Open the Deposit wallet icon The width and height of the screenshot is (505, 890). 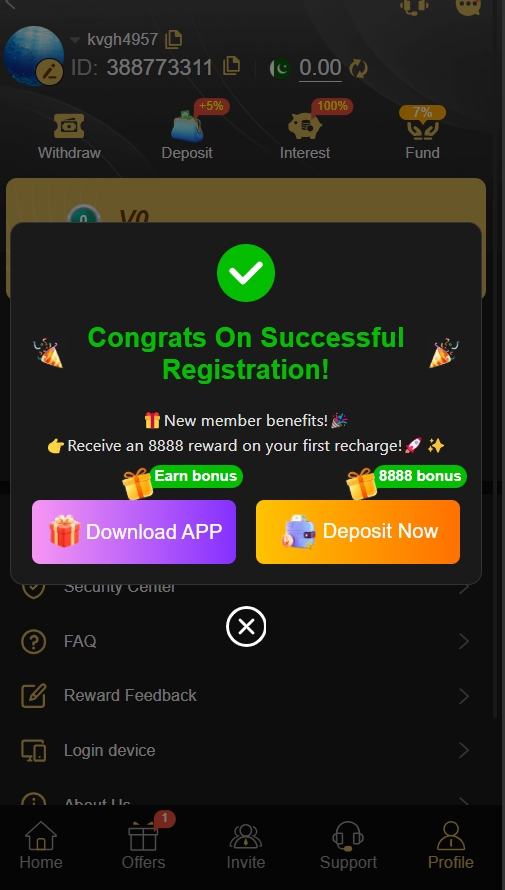(x=187, y=126)
